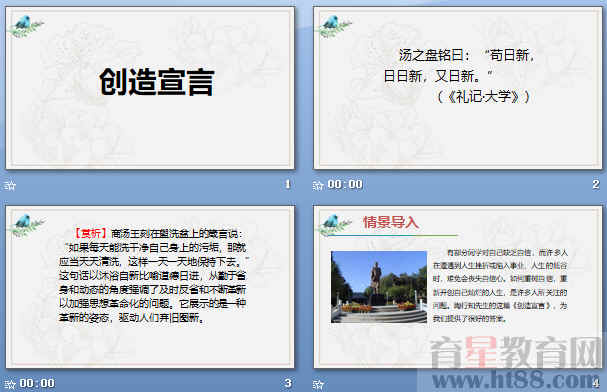
Task: Click the statue photo in slide 4
Action: pos(379,287)
